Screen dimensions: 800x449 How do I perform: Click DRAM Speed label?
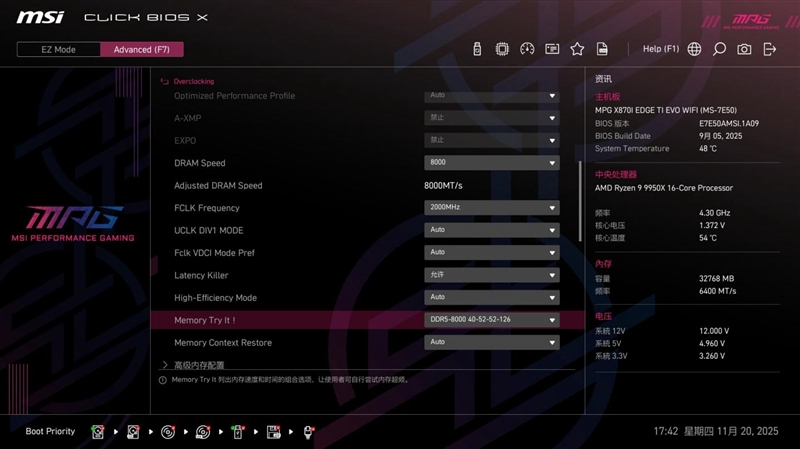(x=199, y=163)
